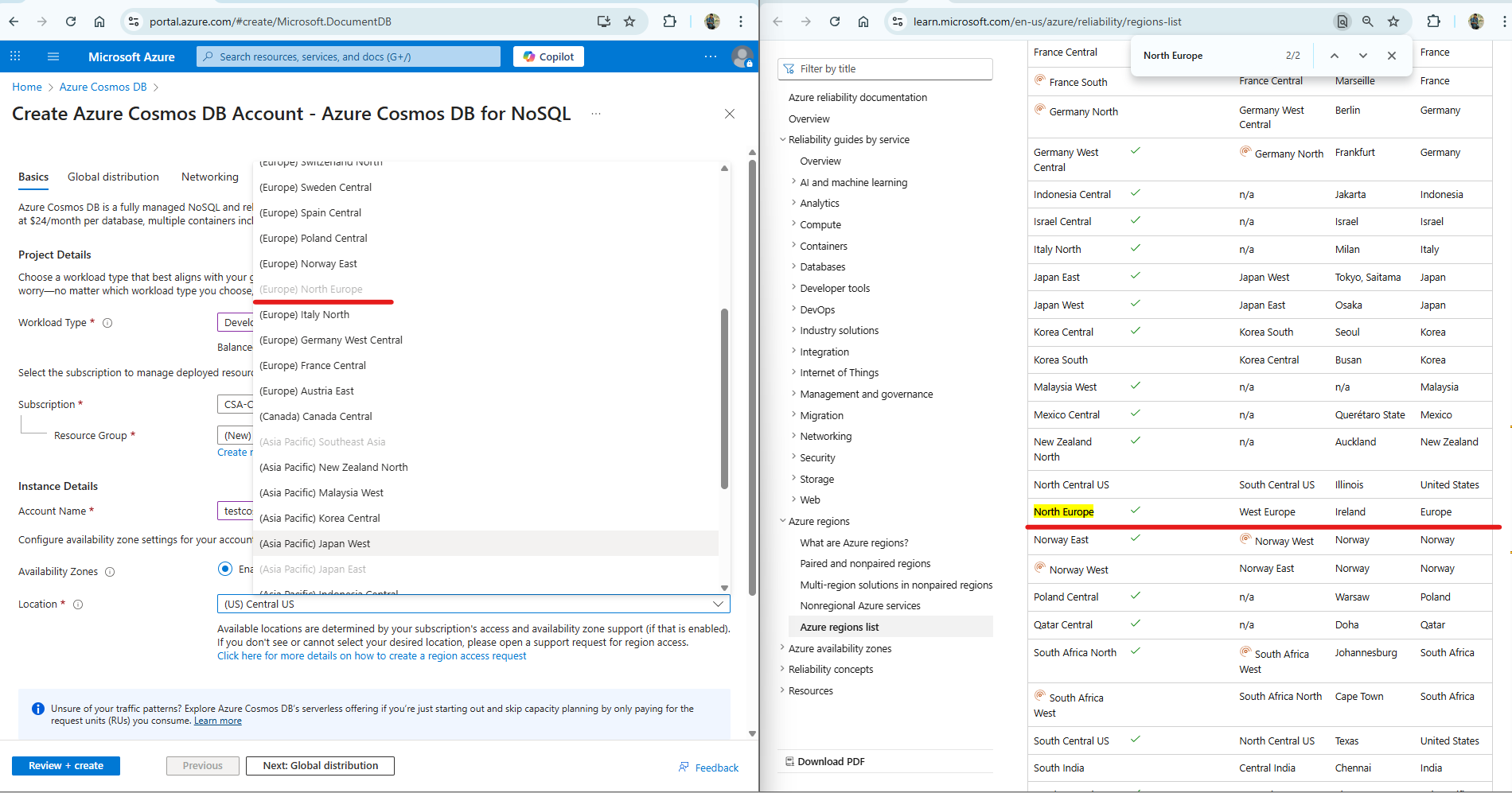Click the Filter by title field
1512x793 pixels.
pyautogui.click(x=885, y=69)
